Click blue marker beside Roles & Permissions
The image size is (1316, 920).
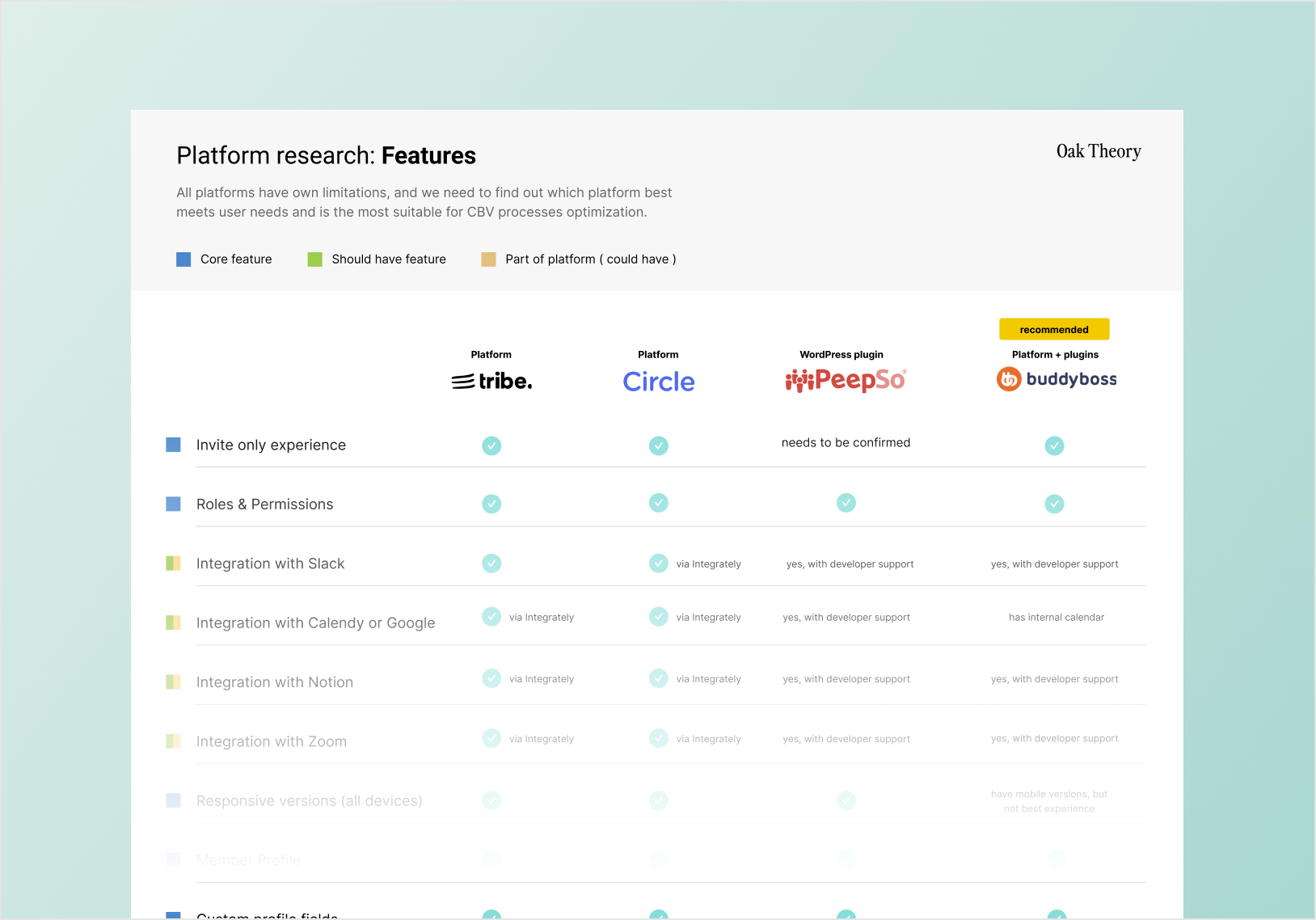(x=173, y=504)
